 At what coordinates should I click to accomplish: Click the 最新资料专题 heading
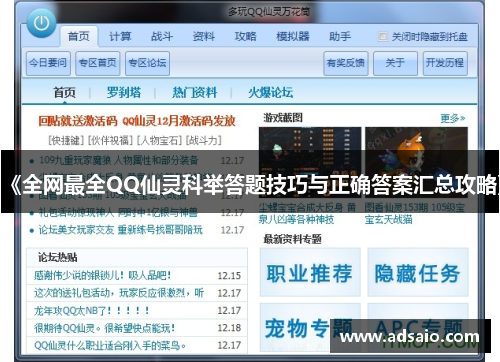(x=292, y=239)
